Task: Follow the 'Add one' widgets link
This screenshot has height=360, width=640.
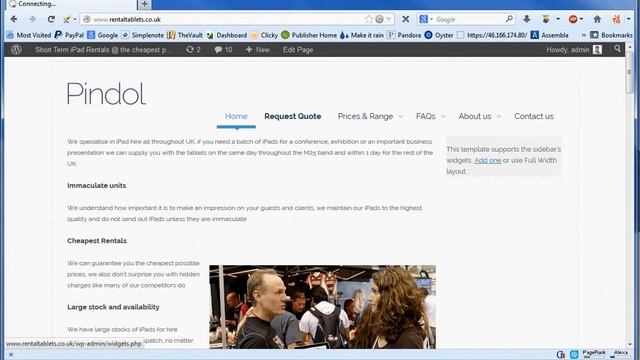Action: 488,160
